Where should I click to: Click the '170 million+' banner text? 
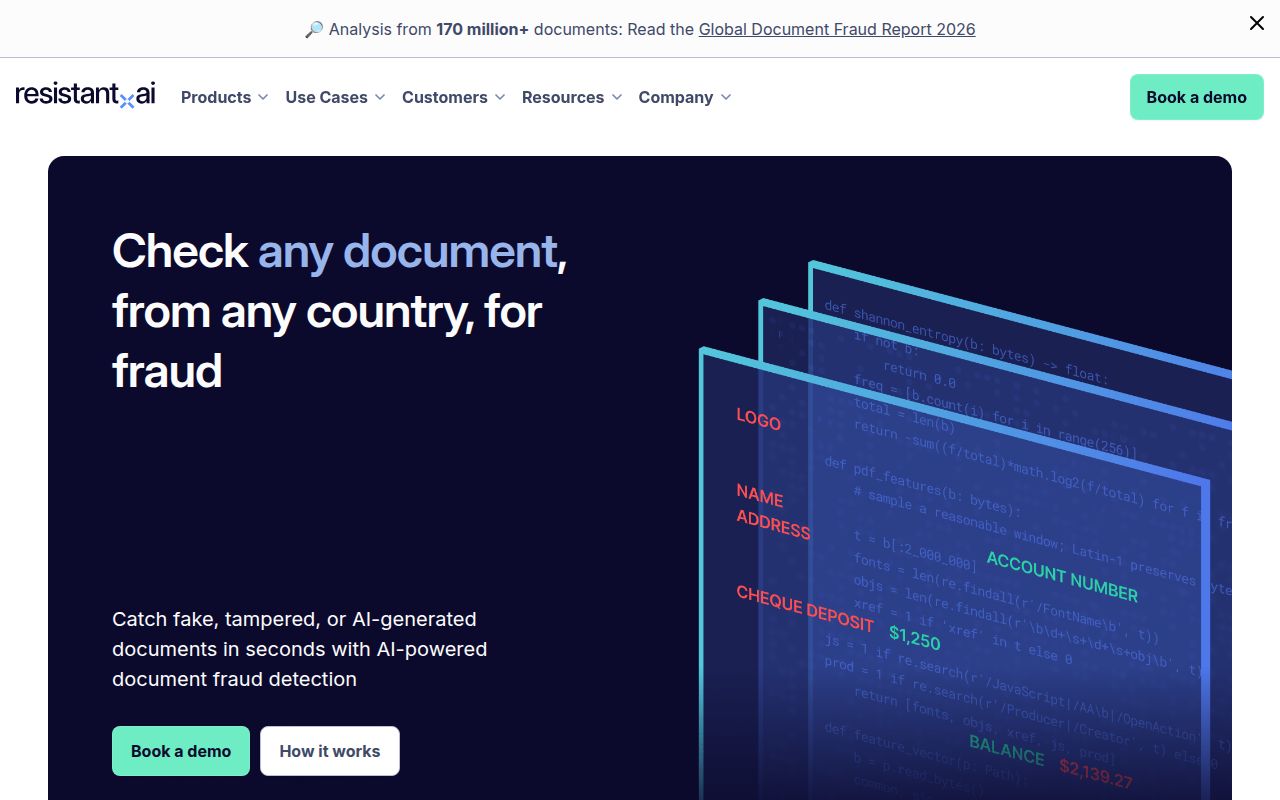tap(483, 29)
